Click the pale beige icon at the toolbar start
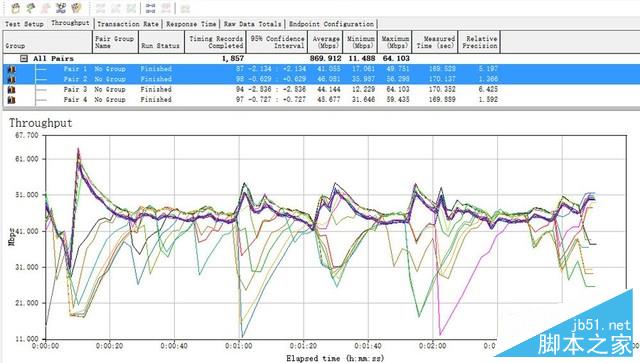Image resolution: width=640 pixels, height=363 pixels. (x=16, y=8)
